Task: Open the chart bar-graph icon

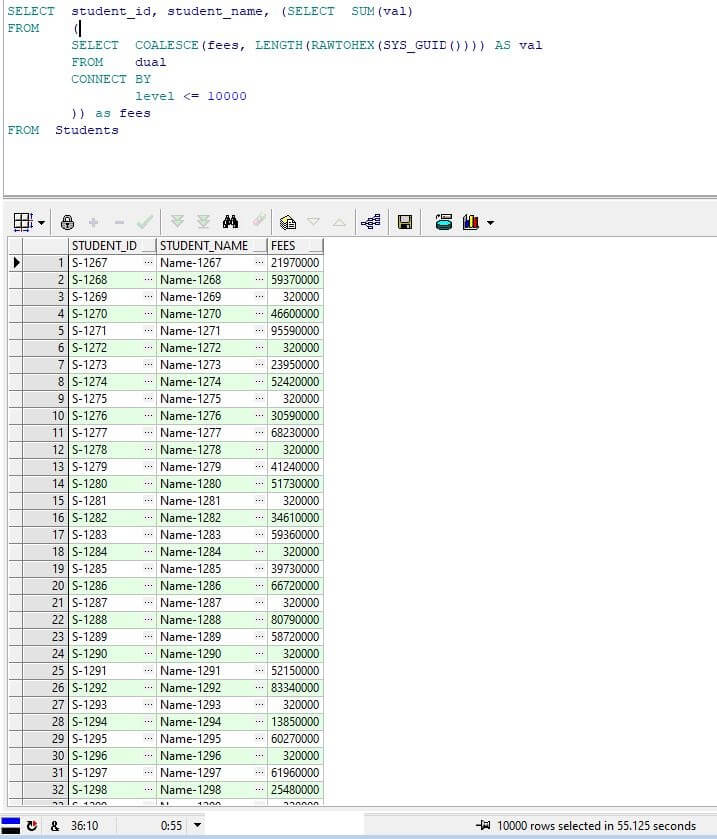Action: [x=470, y=222]
